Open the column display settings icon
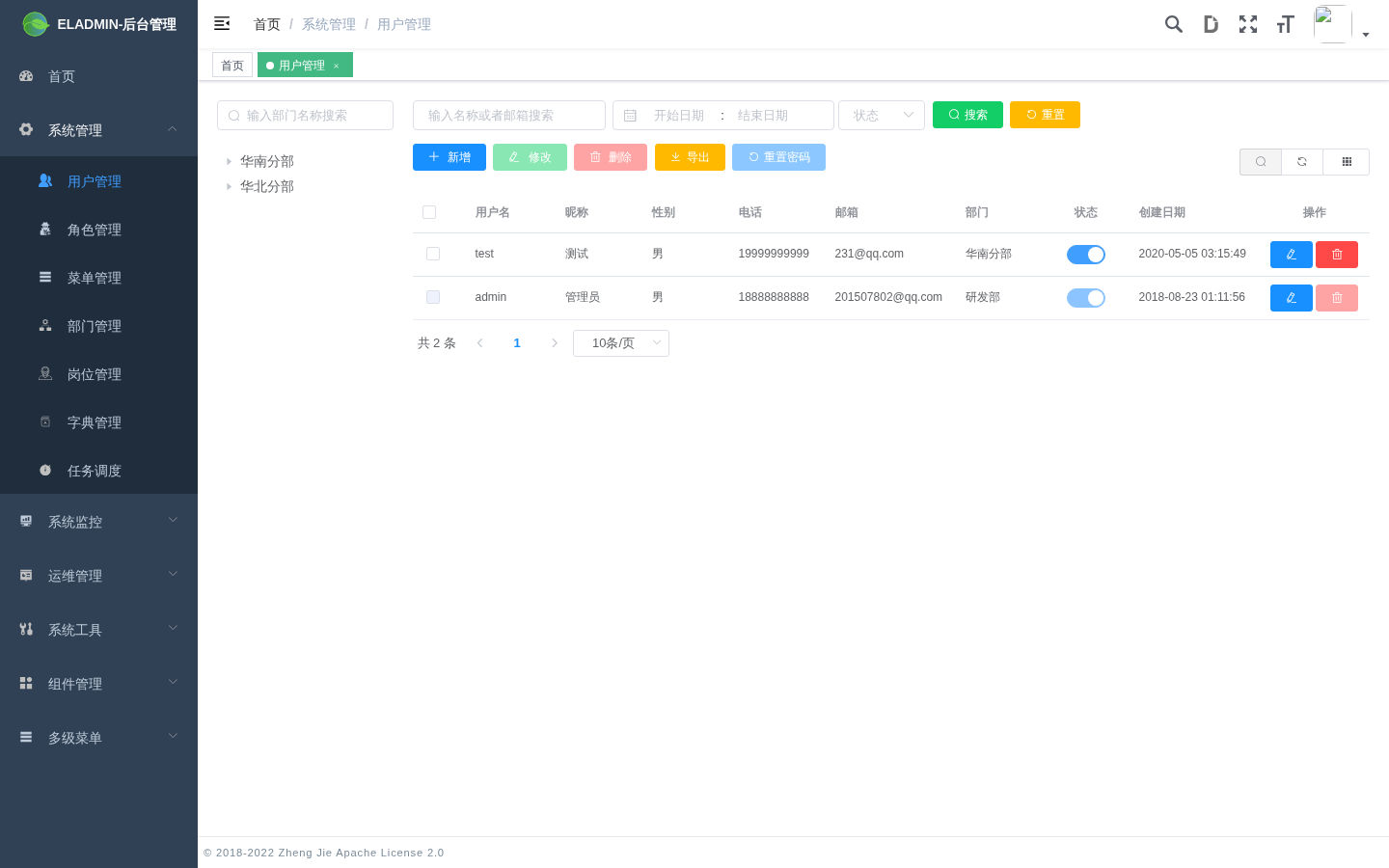The width and height of the screenshot is (1389, 868). (x=1347, y=162)
